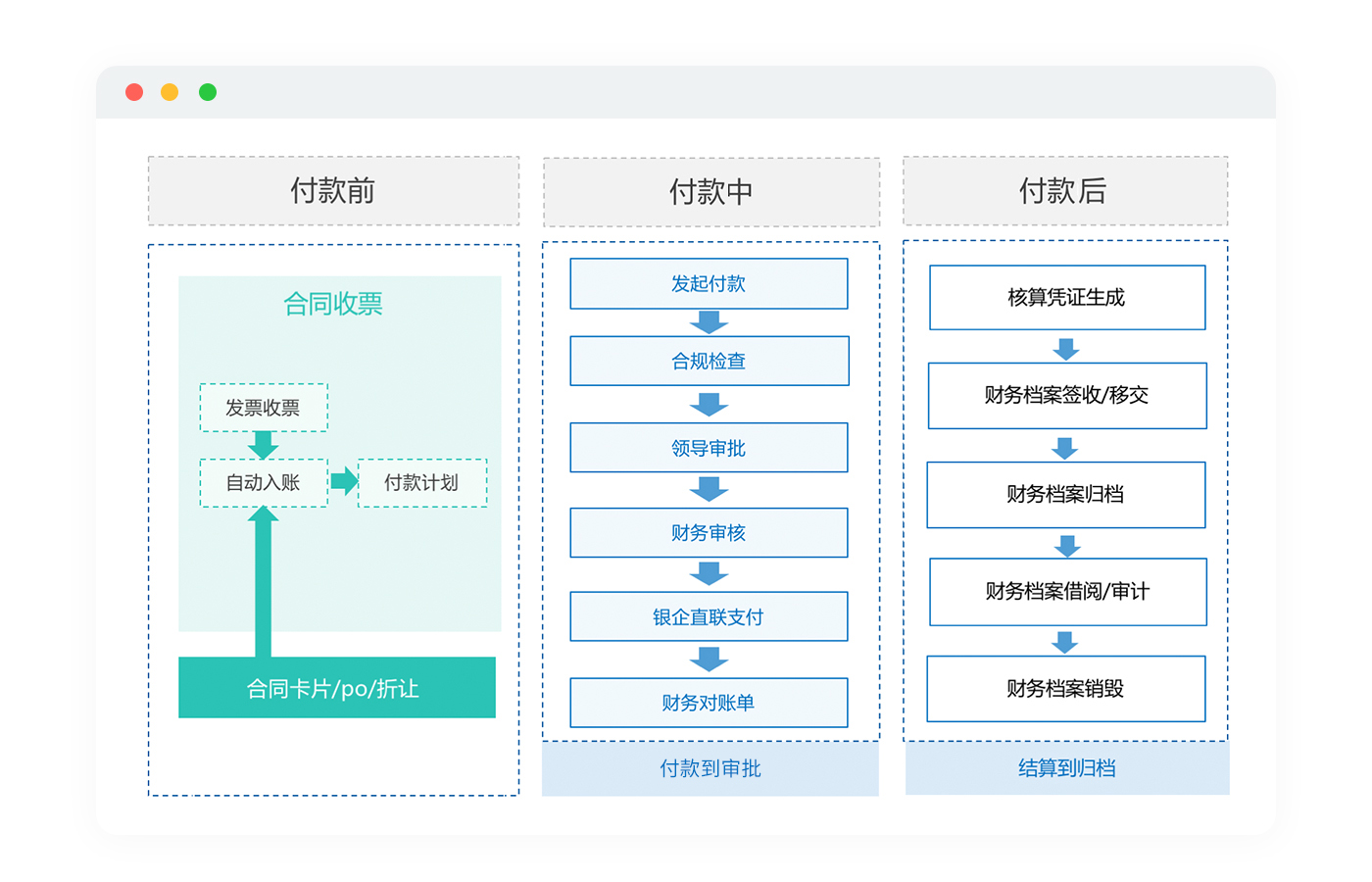Click arrow below 财务档案归档

(1067, 546)
